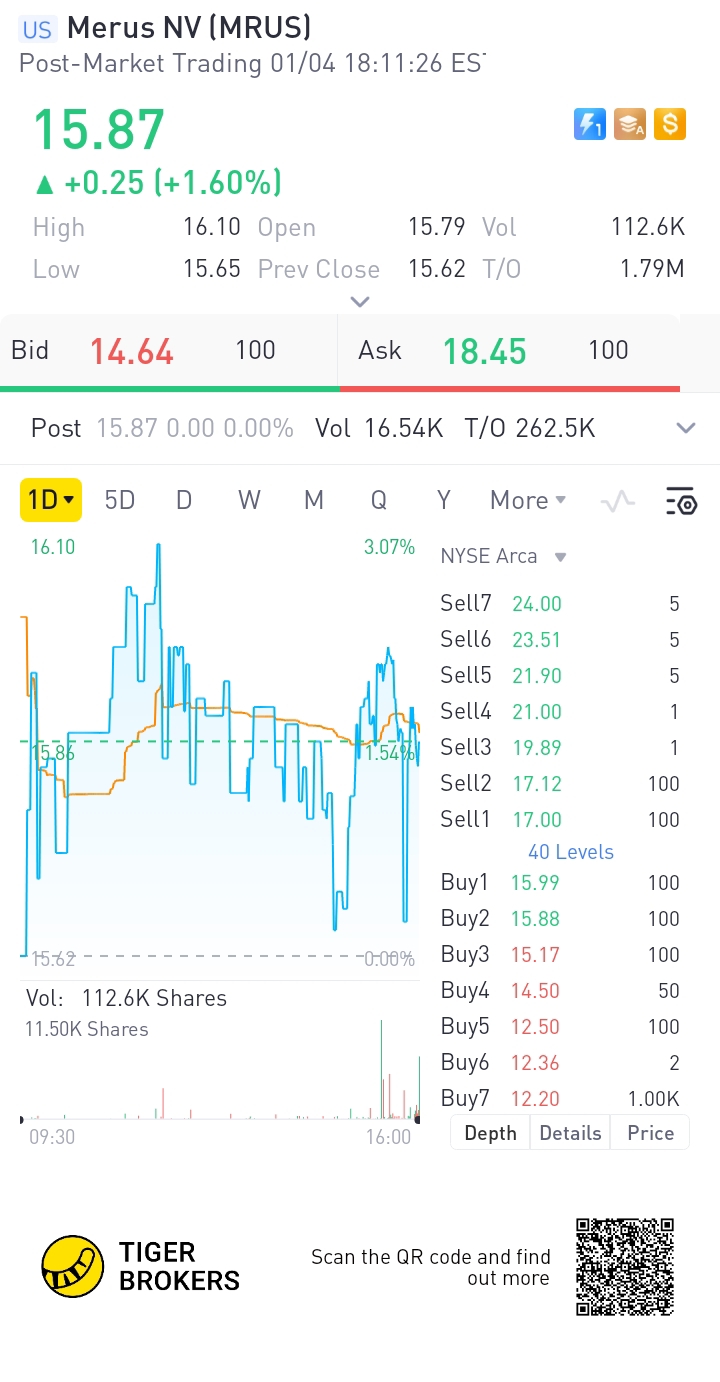Open the NYSE Arca exchange dropdown

pyautogui.click(x=503, y=556)
